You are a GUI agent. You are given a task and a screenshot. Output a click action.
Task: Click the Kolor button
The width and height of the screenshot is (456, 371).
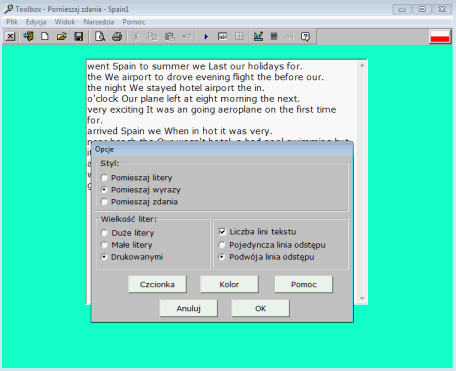tap(229, 284)
